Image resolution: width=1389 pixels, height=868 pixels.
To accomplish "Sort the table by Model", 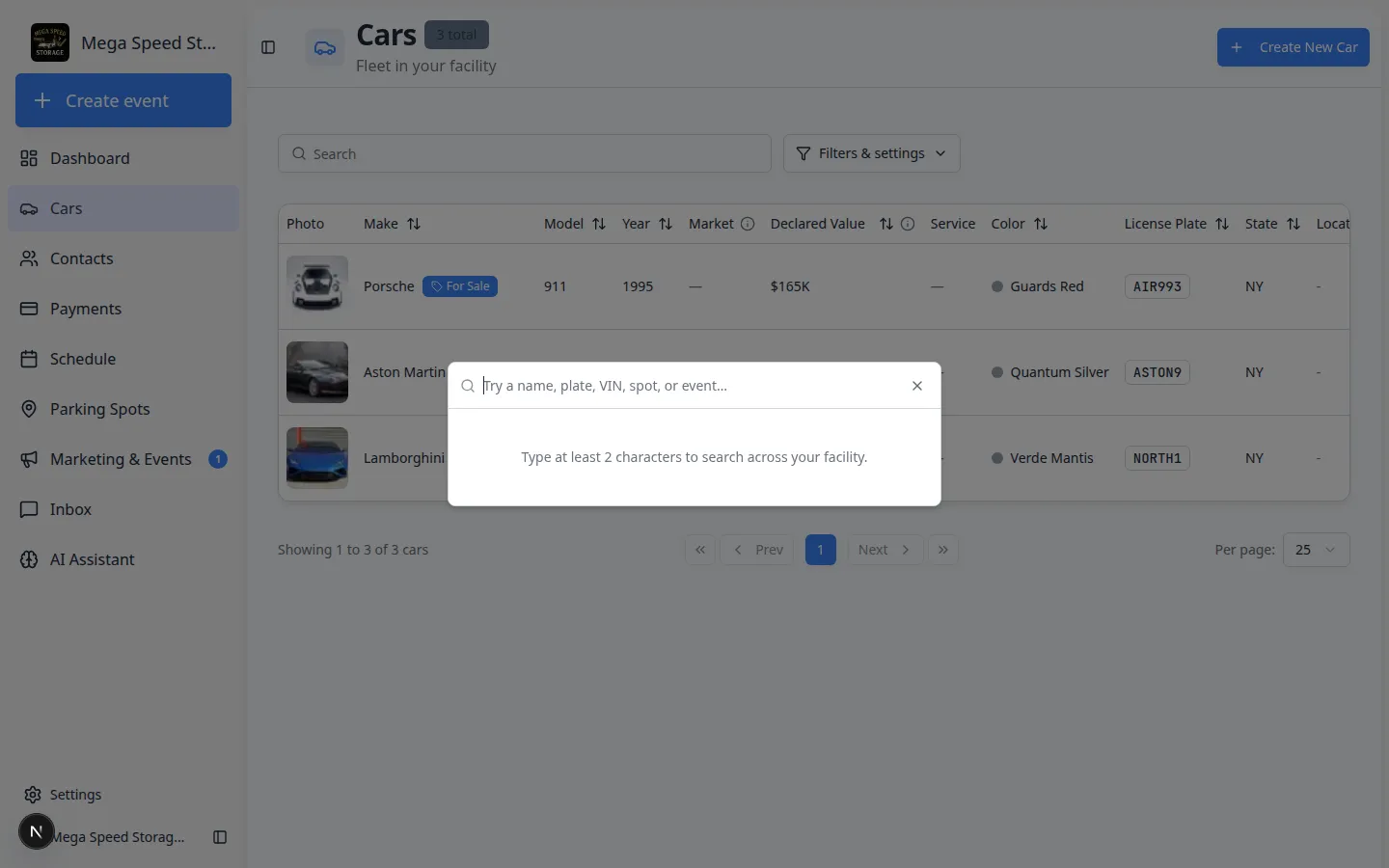I will point(599,224).
